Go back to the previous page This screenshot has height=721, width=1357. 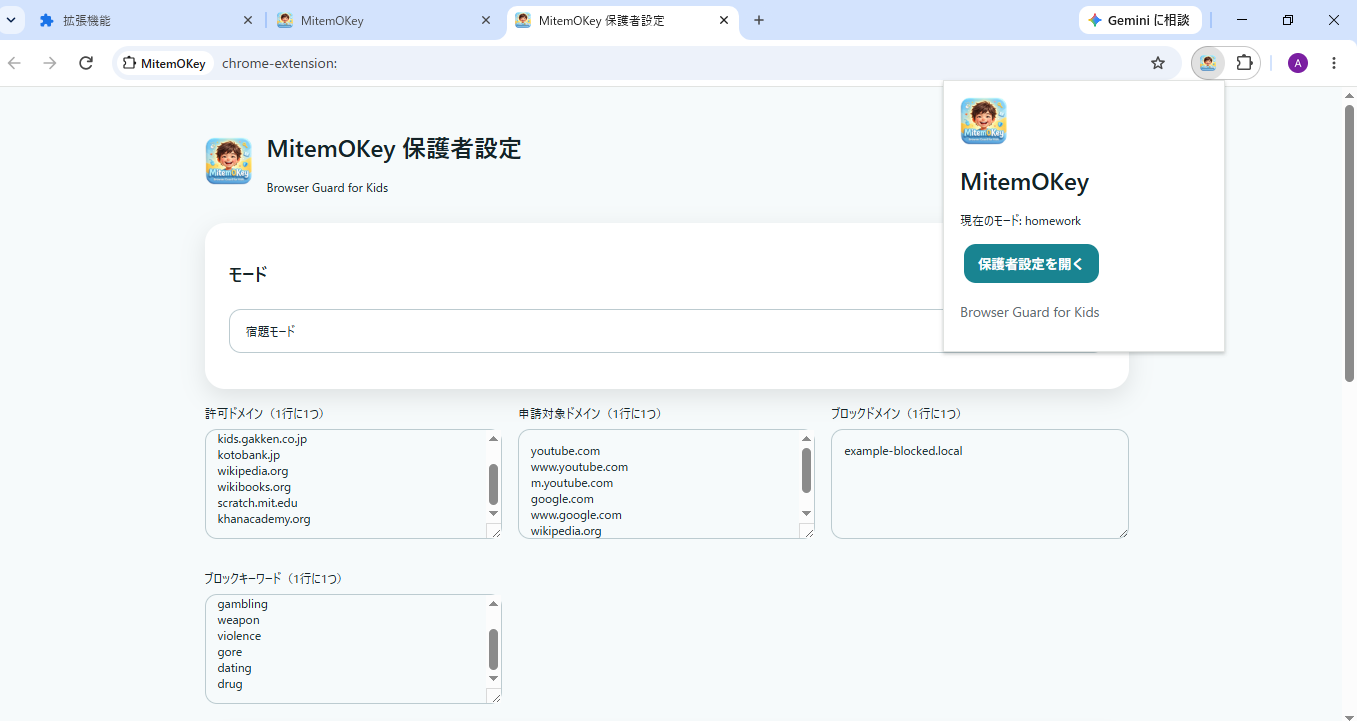click(14, 63)
